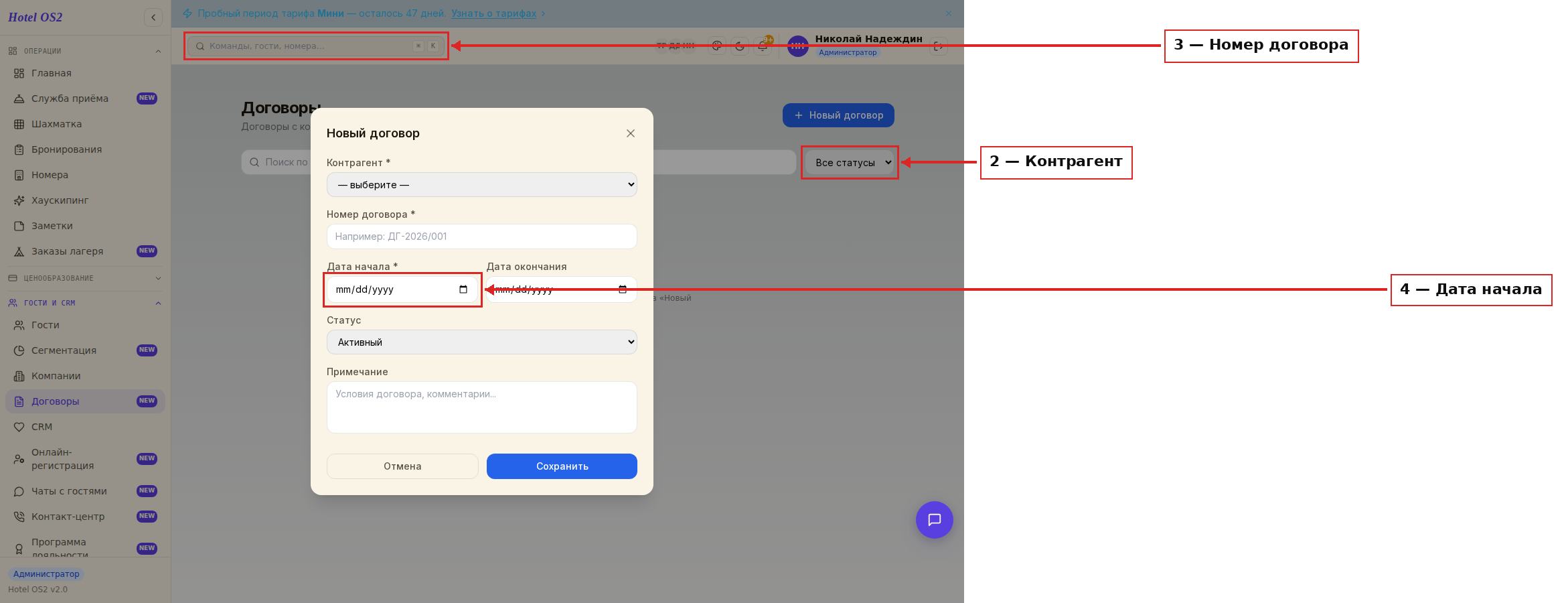
Task: Open the calendar picker in Дата начала field
Action: tap(463, 289)
